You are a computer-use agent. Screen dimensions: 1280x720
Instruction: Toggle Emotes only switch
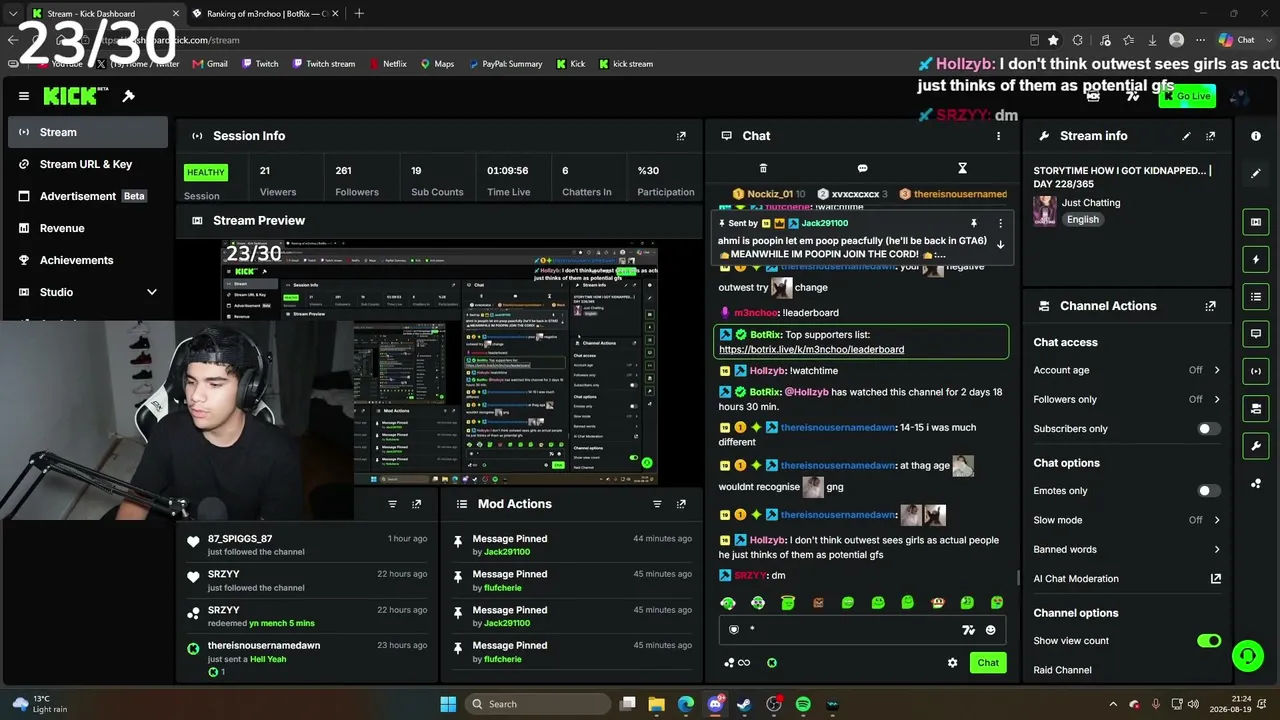(x=1209, y=491)
